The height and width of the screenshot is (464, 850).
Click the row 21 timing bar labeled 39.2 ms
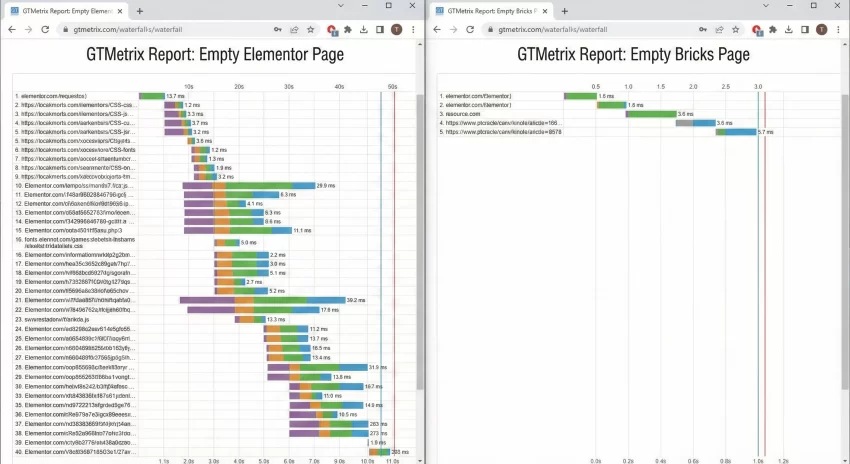click(x=262, y=300)
